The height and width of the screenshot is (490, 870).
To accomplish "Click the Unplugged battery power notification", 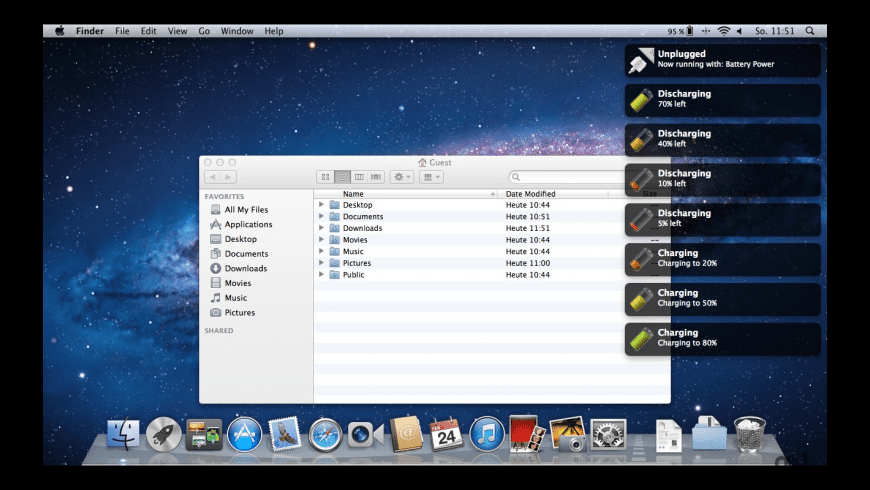I will (722, 60).
